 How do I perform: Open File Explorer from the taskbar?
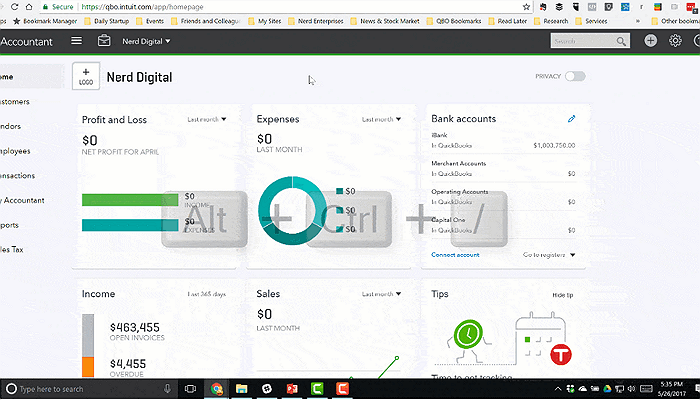point(241,388)
